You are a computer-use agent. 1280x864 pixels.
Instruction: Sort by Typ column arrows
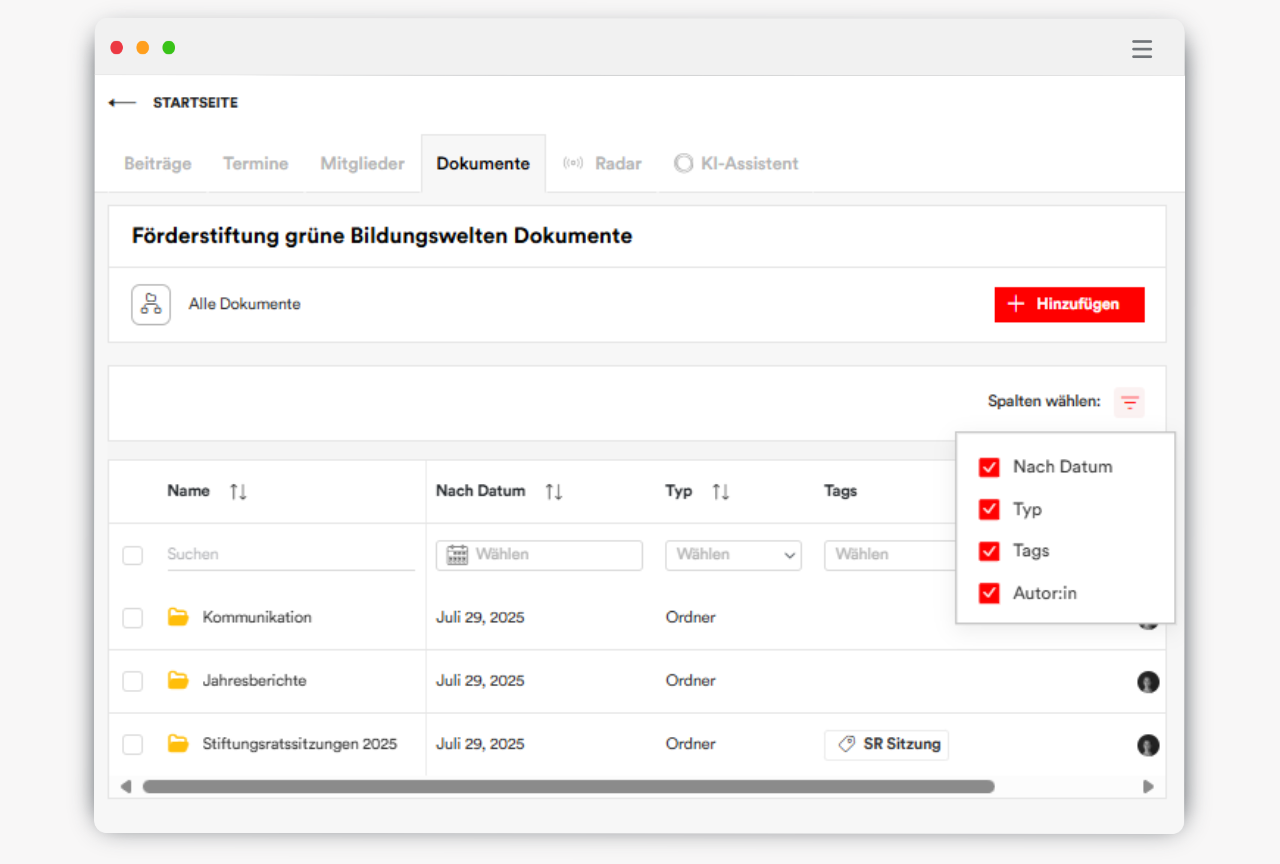click(720, 491)
